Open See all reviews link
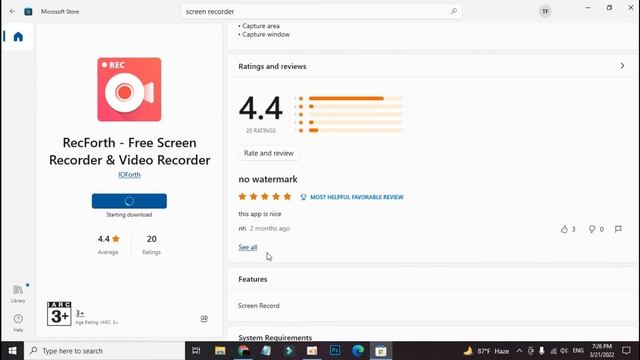 [x=248, y=247]
